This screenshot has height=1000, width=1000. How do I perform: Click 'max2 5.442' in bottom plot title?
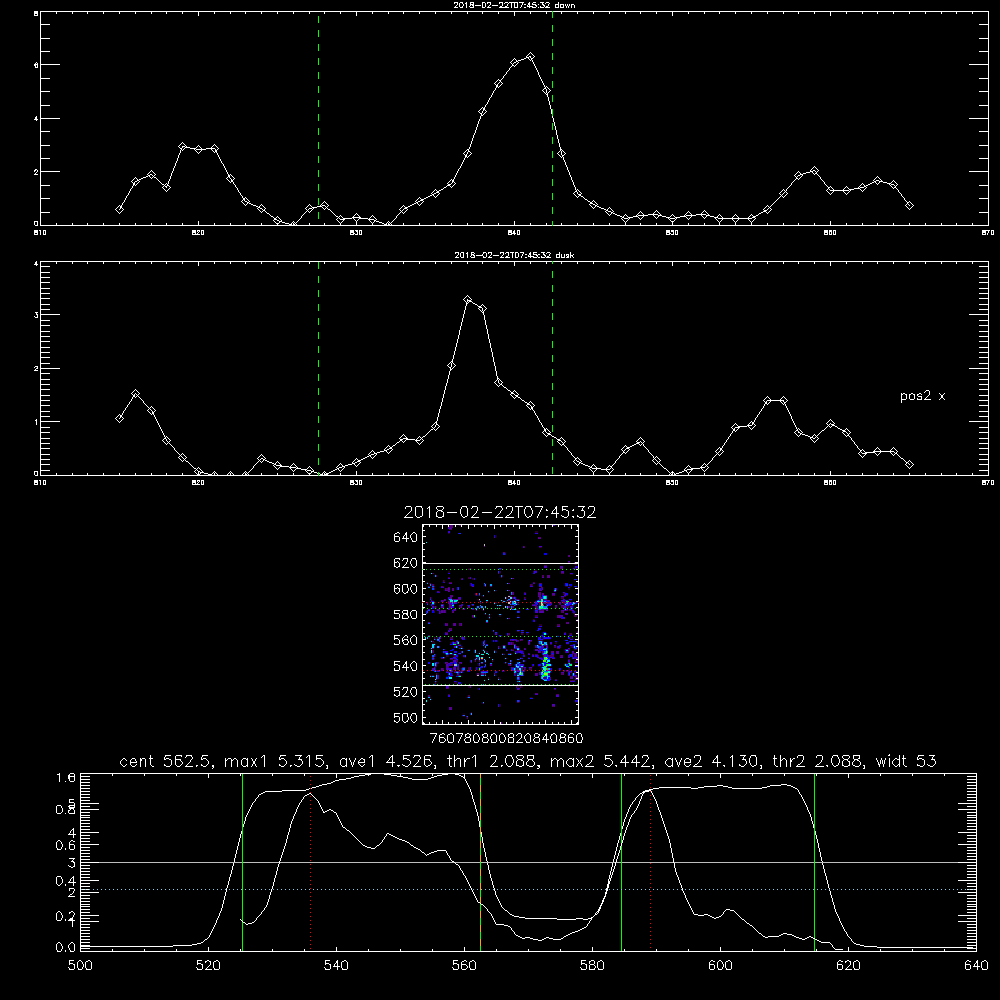[599, 761]
